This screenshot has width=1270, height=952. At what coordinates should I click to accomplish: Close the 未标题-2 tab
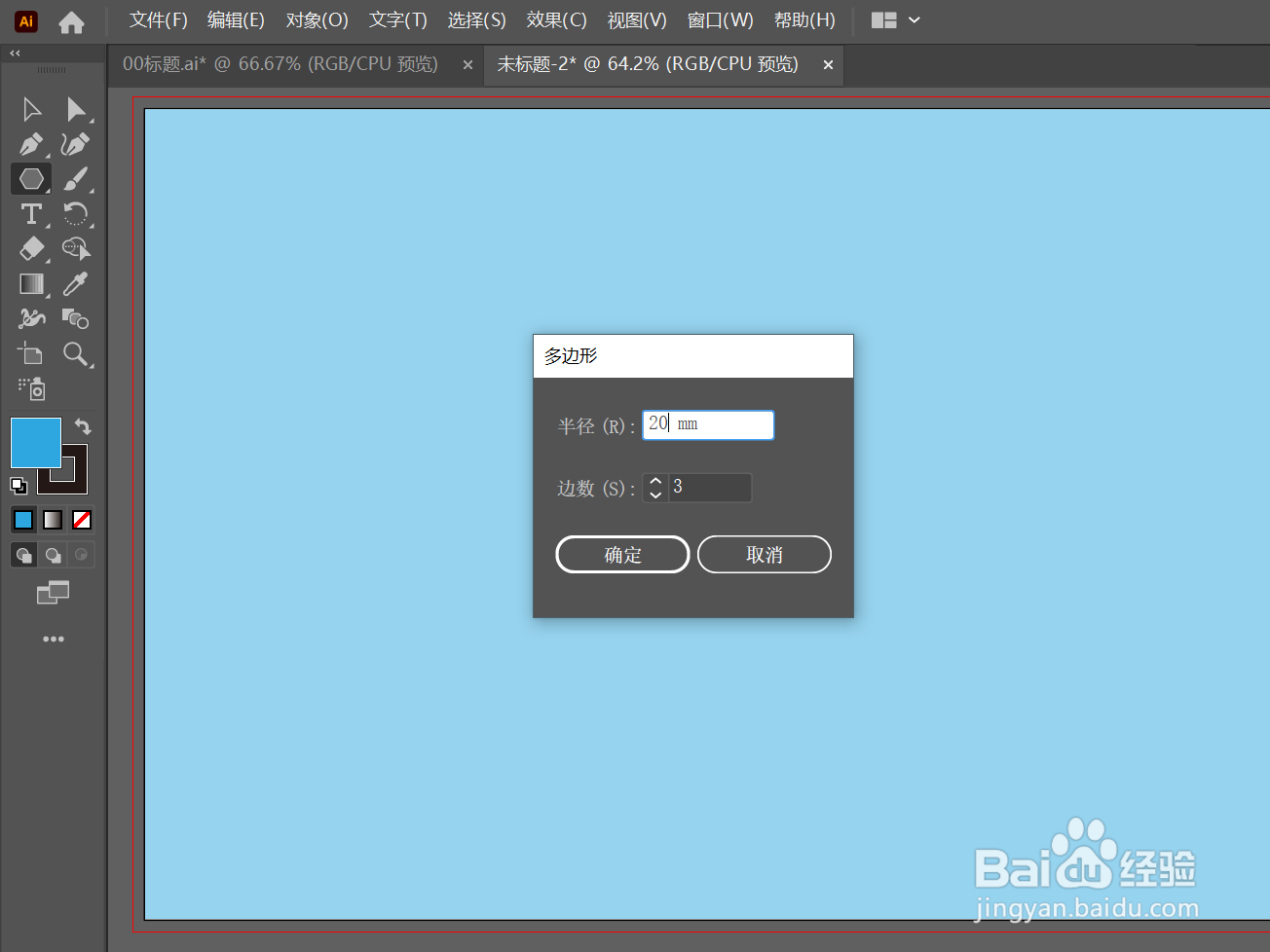pos(828,65)
